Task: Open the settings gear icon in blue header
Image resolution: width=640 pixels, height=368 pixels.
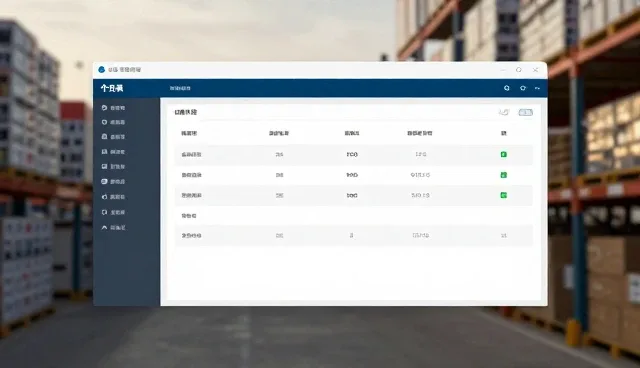Action: (x=523, y=88)
